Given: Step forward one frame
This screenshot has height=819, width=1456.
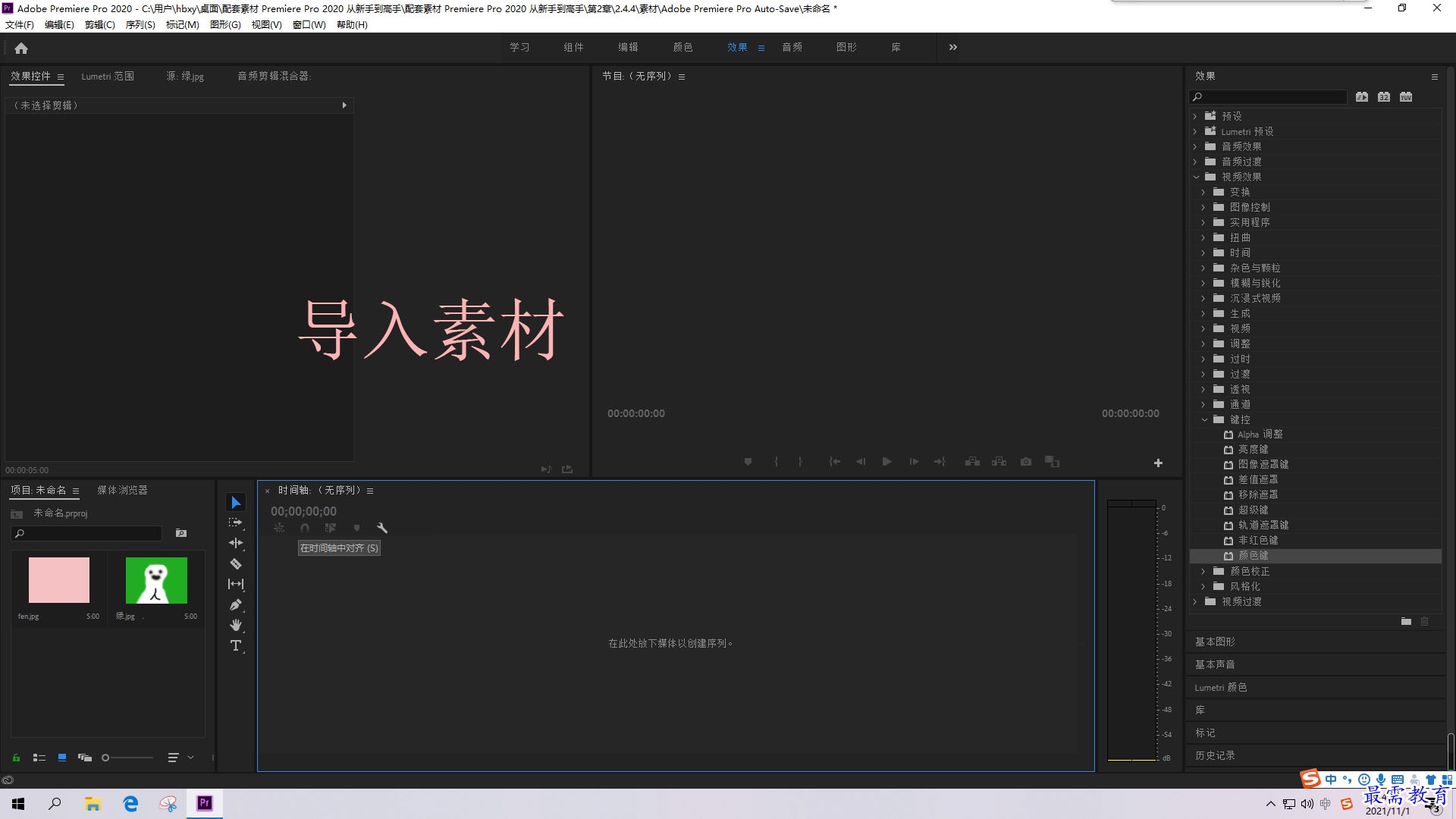Looking at the screenshot, I should [x=914, y=462].
